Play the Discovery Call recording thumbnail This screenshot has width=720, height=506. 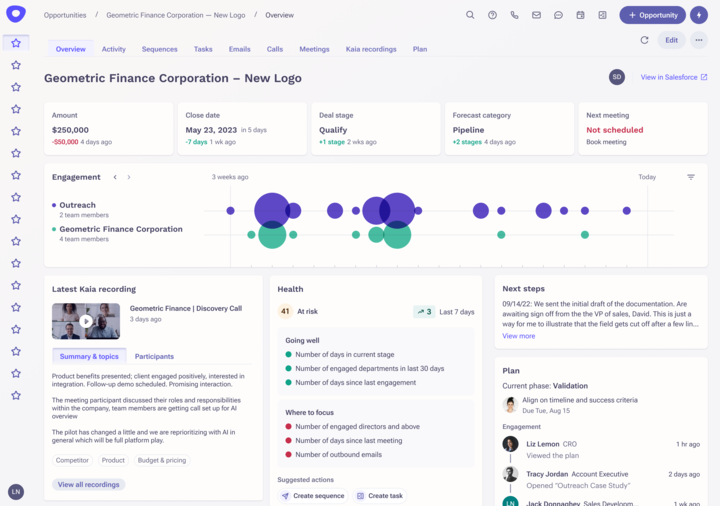click(86, 321)
